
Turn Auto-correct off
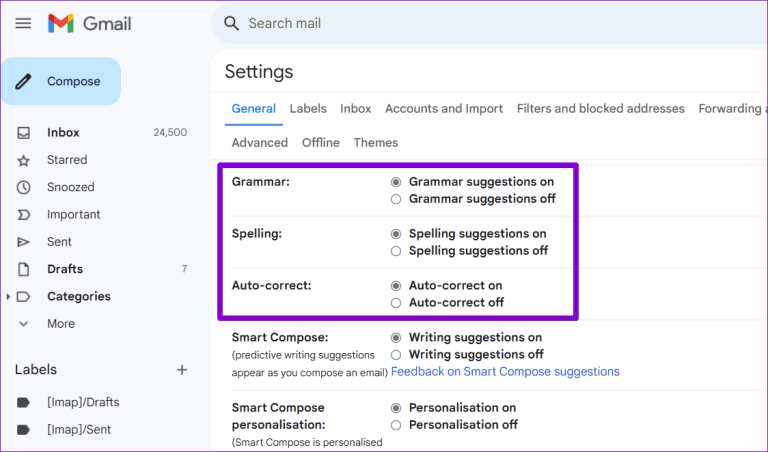pyautogui.click(x=396, y=303)
